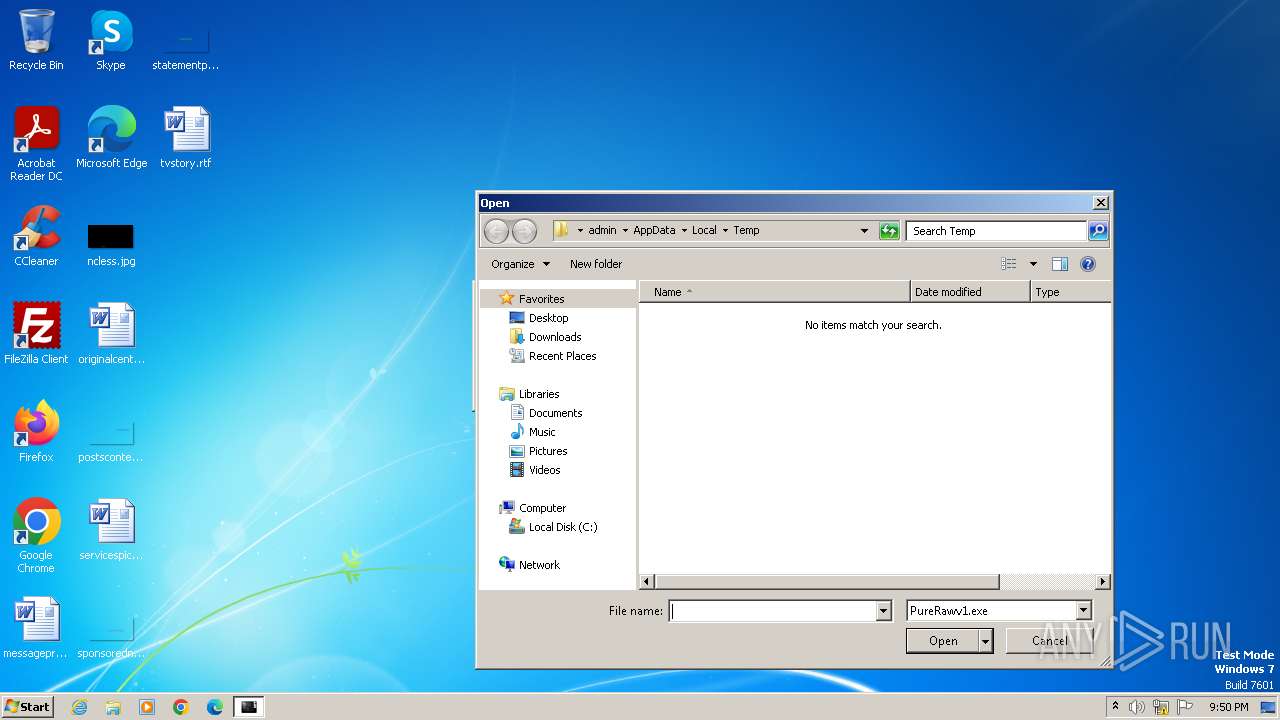Select the ncless.jpg image file
The image size is (1280, 720).
coord(110,245)
